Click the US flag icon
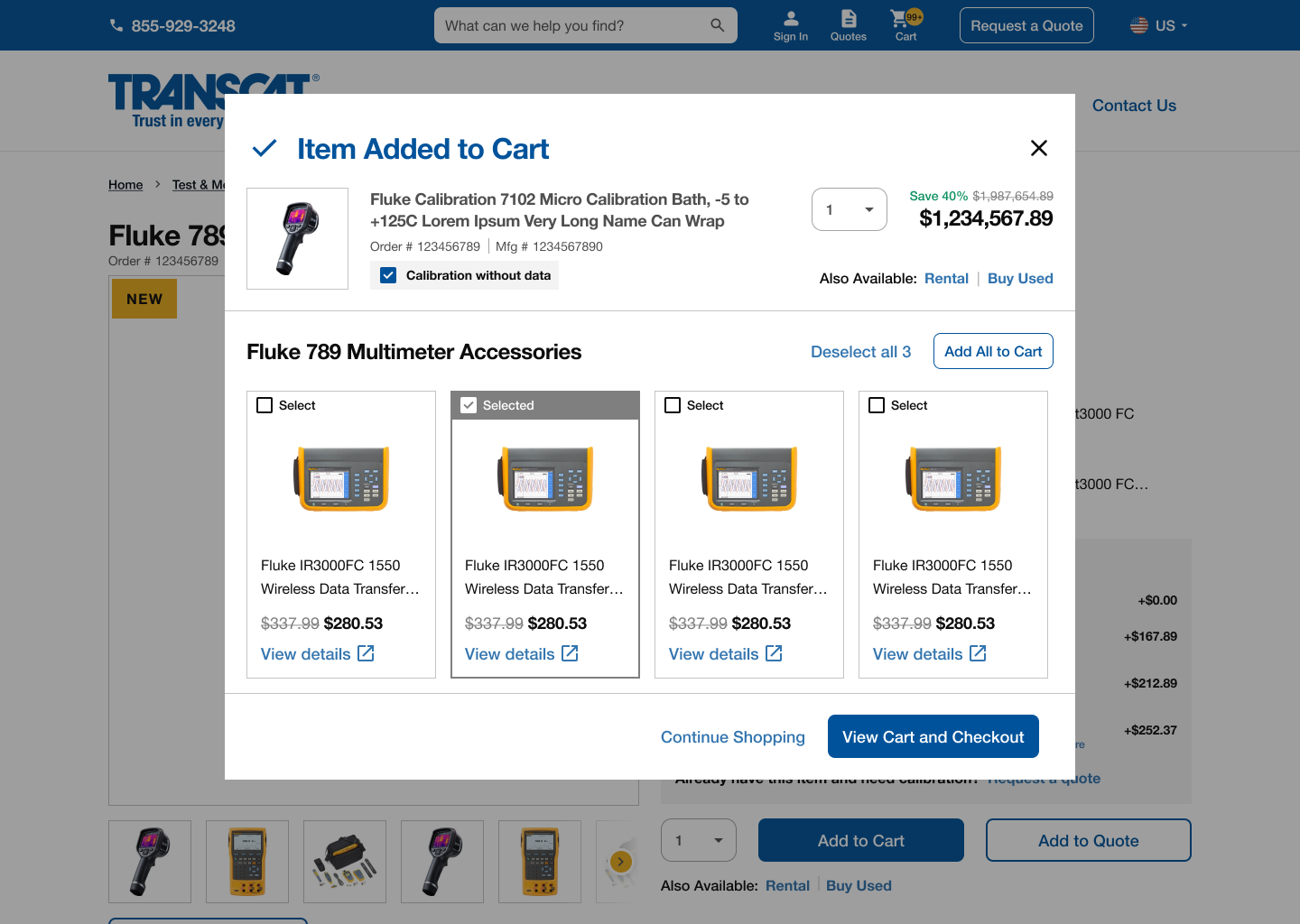This screenshot has width=1300, height=924. pyautogui.click(x=1139, y=25)
